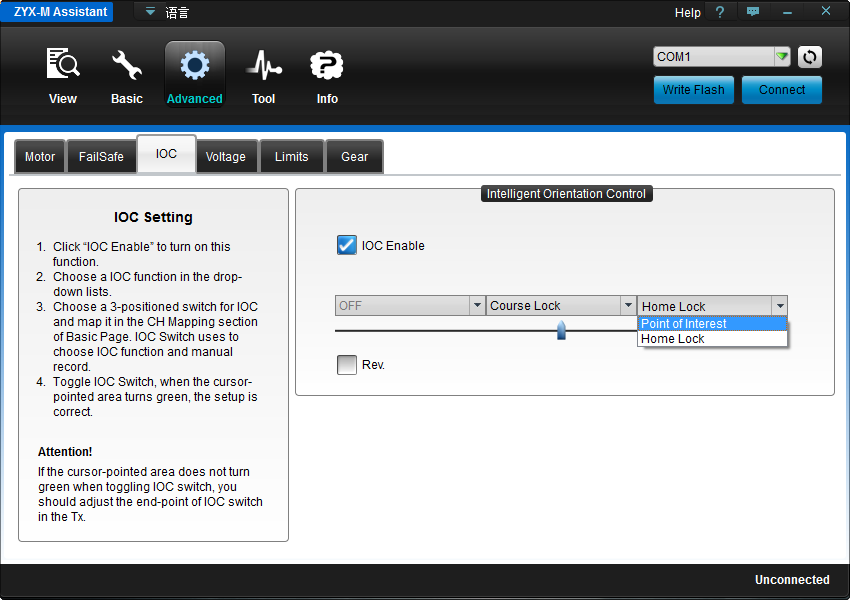
Task: Click the IOC switch position slider
Action: coord(561,330)
